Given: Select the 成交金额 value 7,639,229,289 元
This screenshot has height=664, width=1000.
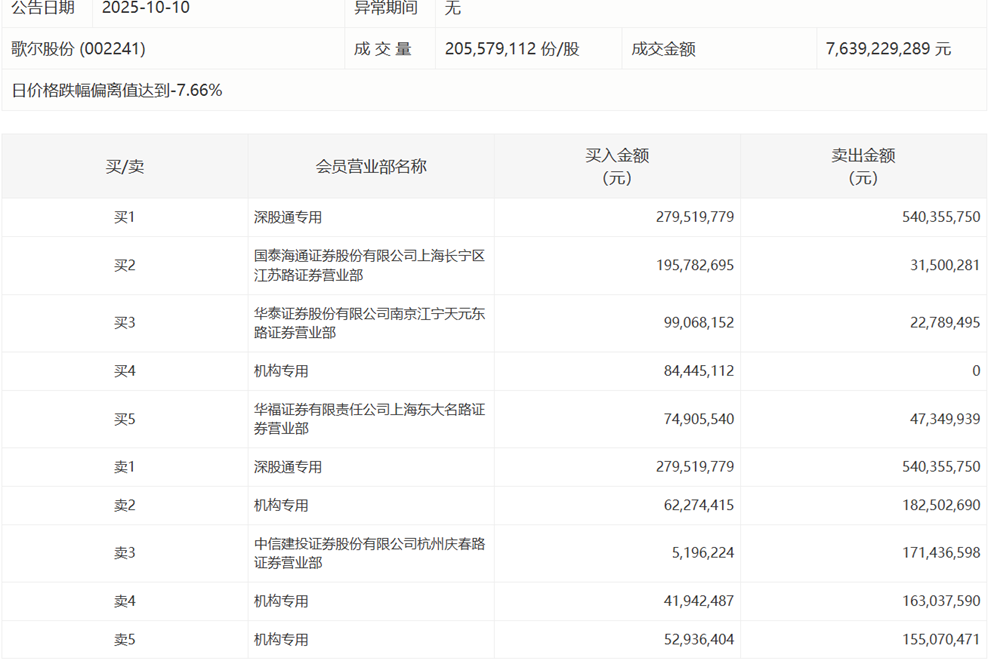Looking at the screenshot, I should click(888, 49).
